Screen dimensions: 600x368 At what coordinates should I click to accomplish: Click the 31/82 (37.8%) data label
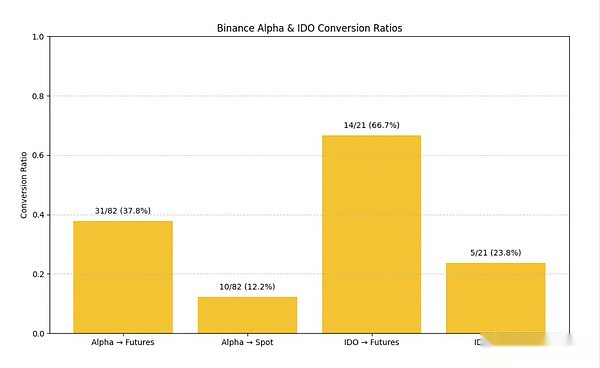(123, 211)
